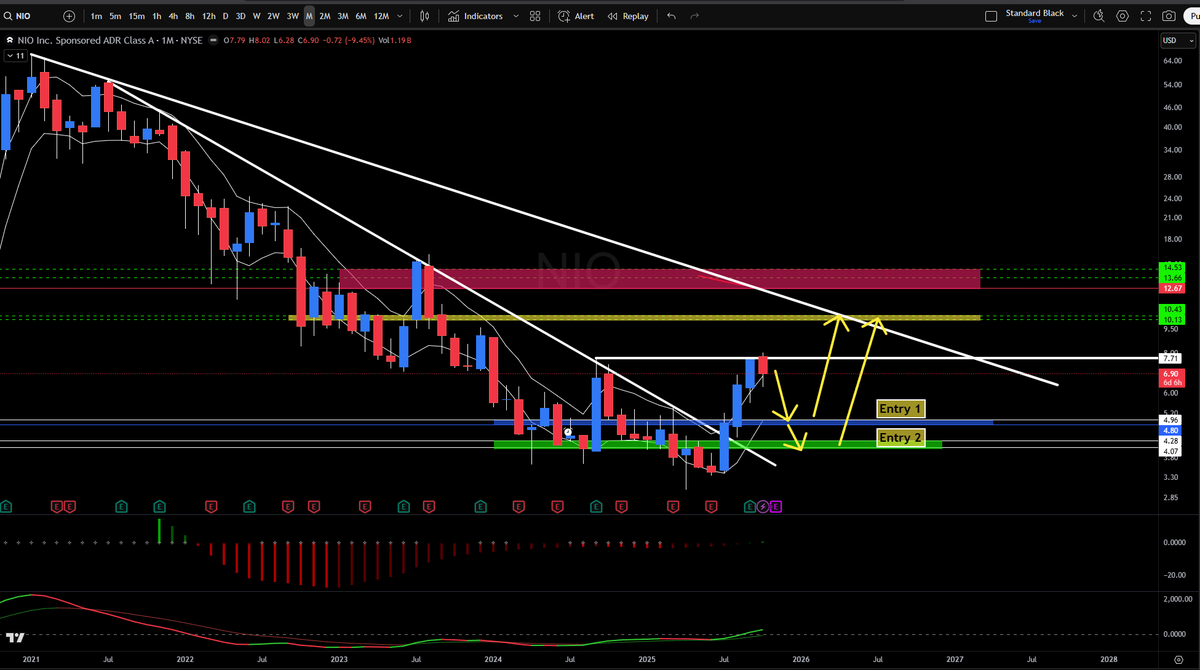Switch to the 1m timeframe
1200x670 pixels.
tap(96, 16)
